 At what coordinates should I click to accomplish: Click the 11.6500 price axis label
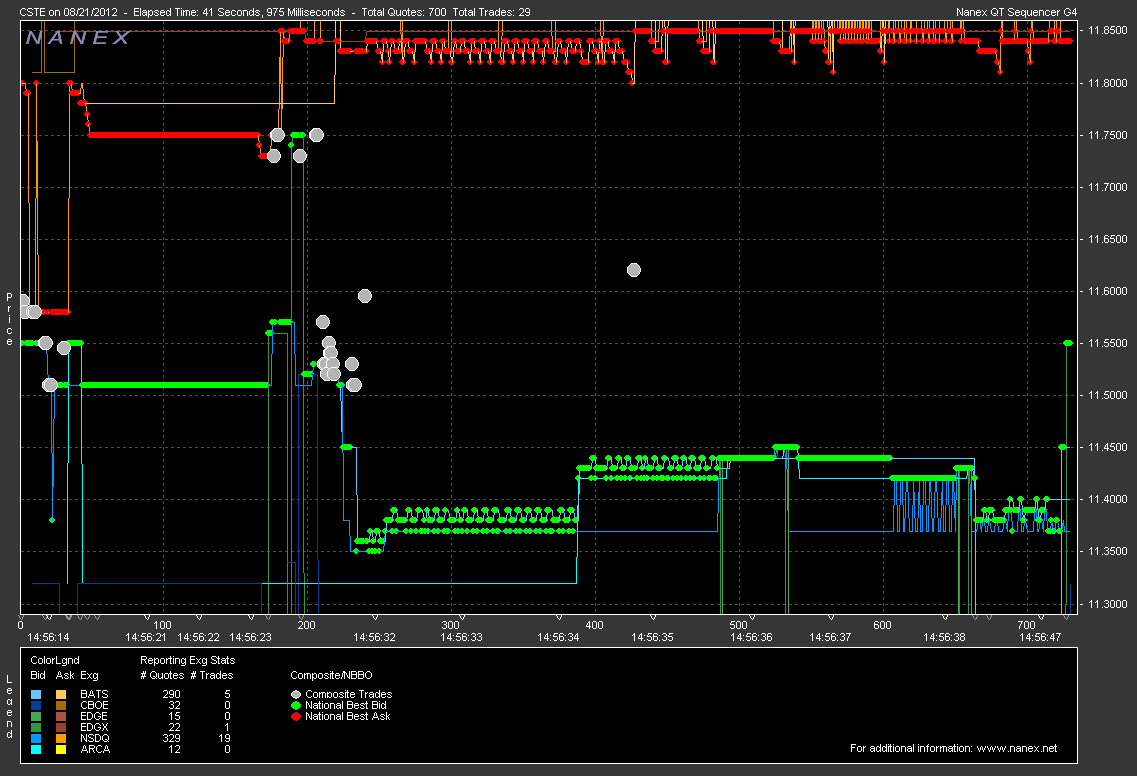tap(1108, 239)
